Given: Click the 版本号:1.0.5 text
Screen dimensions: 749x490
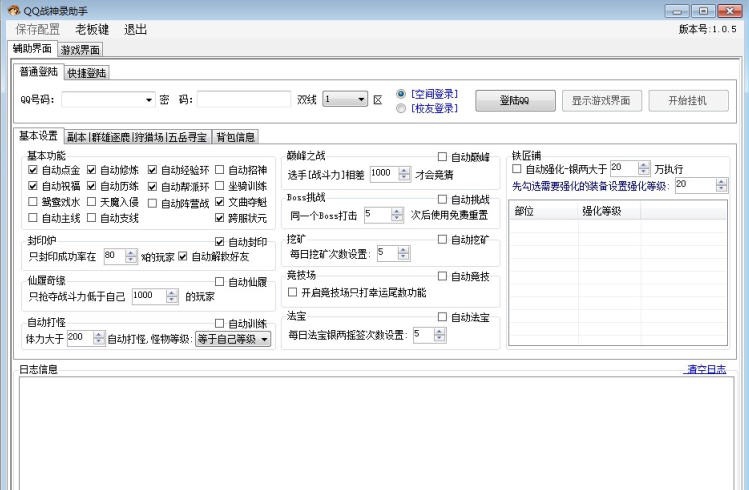Looking at the screenshot, I should (707, 29).
